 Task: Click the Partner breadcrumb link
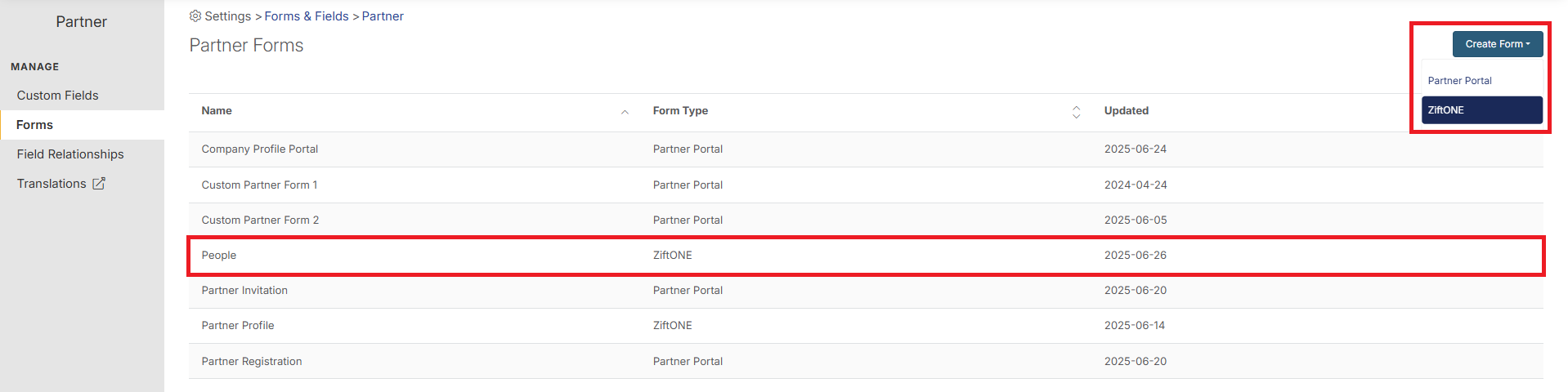(383, 16)
